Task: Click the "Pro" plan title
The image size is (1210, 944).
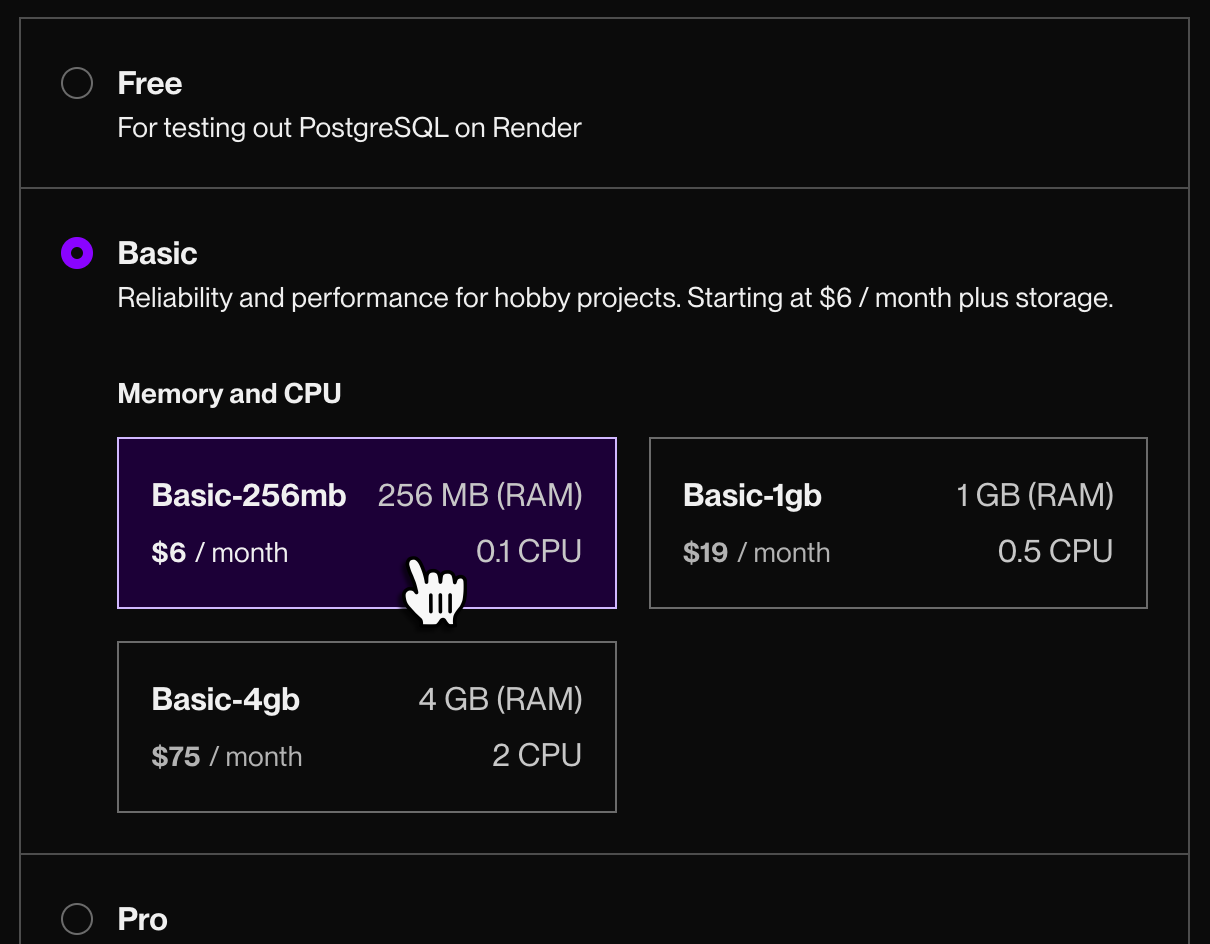Action: click(142, 919)
